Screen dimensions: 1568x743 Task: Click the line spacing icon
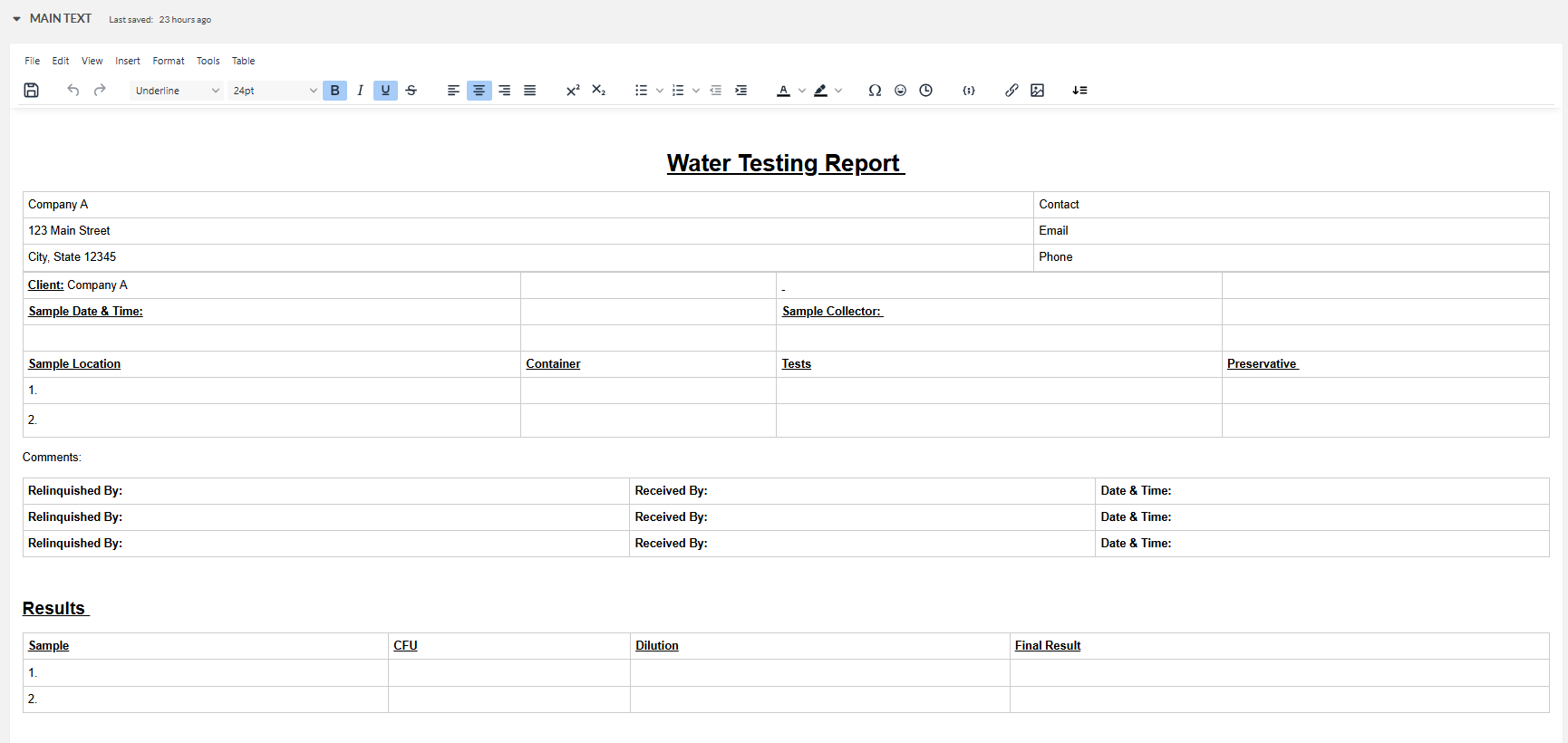pos(1079,90)
